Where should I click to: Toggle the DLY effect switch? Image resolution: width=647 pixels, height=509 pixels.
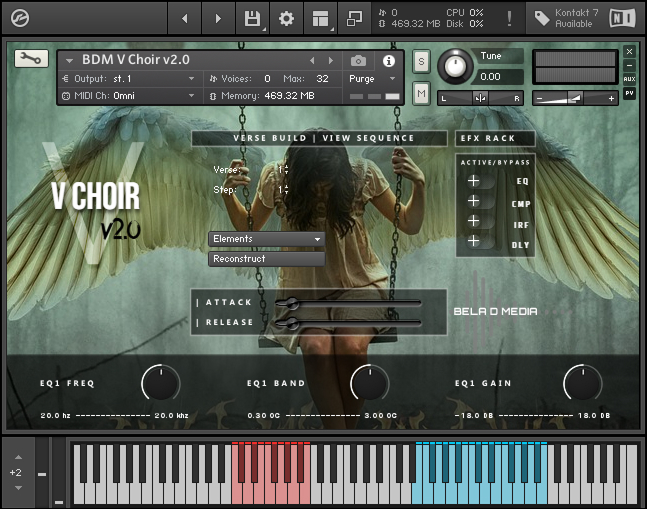pyautogui.click(x=480, y=241)
